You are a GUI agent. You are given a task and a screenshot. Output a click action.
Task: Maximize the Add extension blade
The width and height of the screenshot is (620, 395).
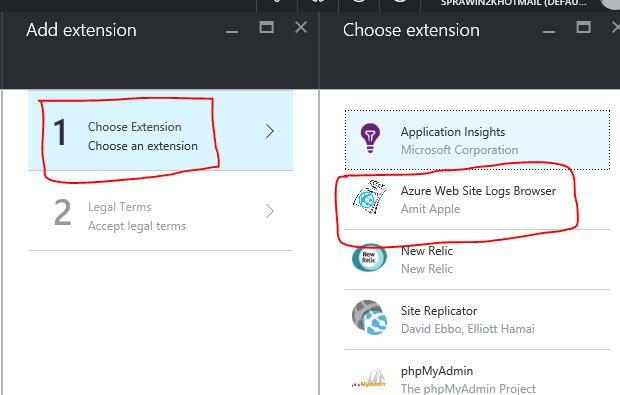coord(266,27)
